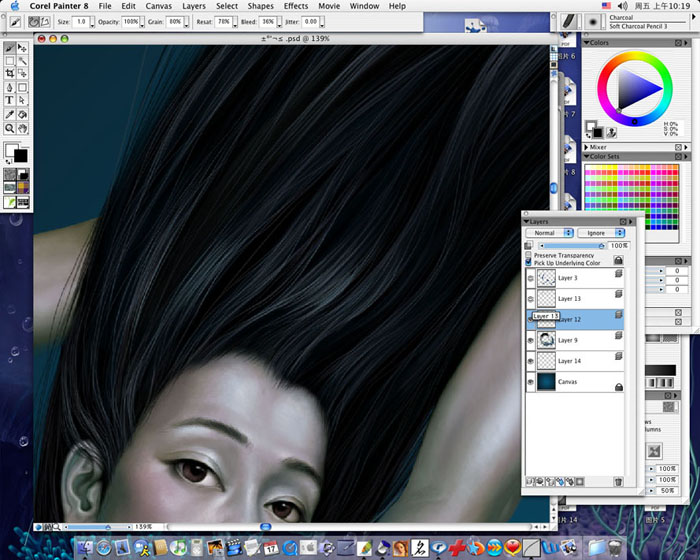Image resolution: width=700 pixels, height=560 pixels.
Task: Open the Ignore composite depth dropdown
Action: click(x=601, y=233)
